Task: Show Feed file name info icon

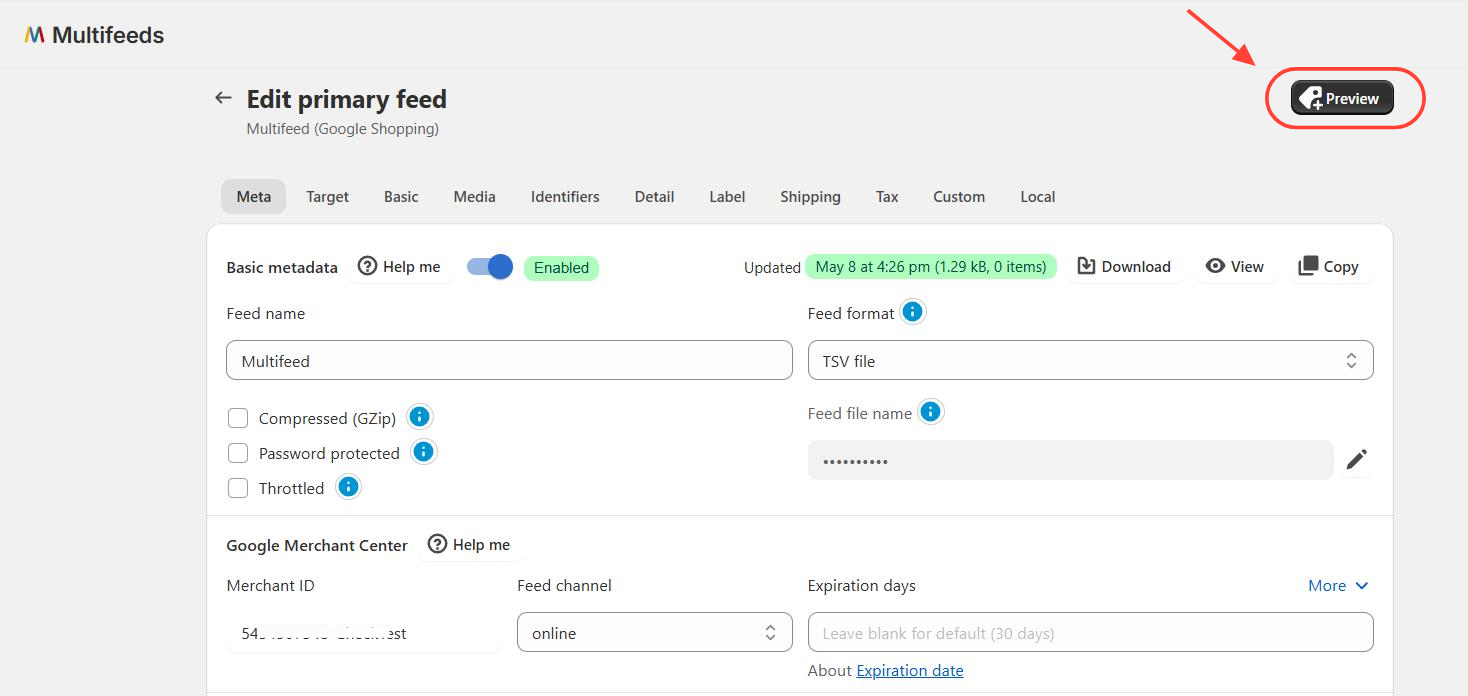Action: [931, 412]
